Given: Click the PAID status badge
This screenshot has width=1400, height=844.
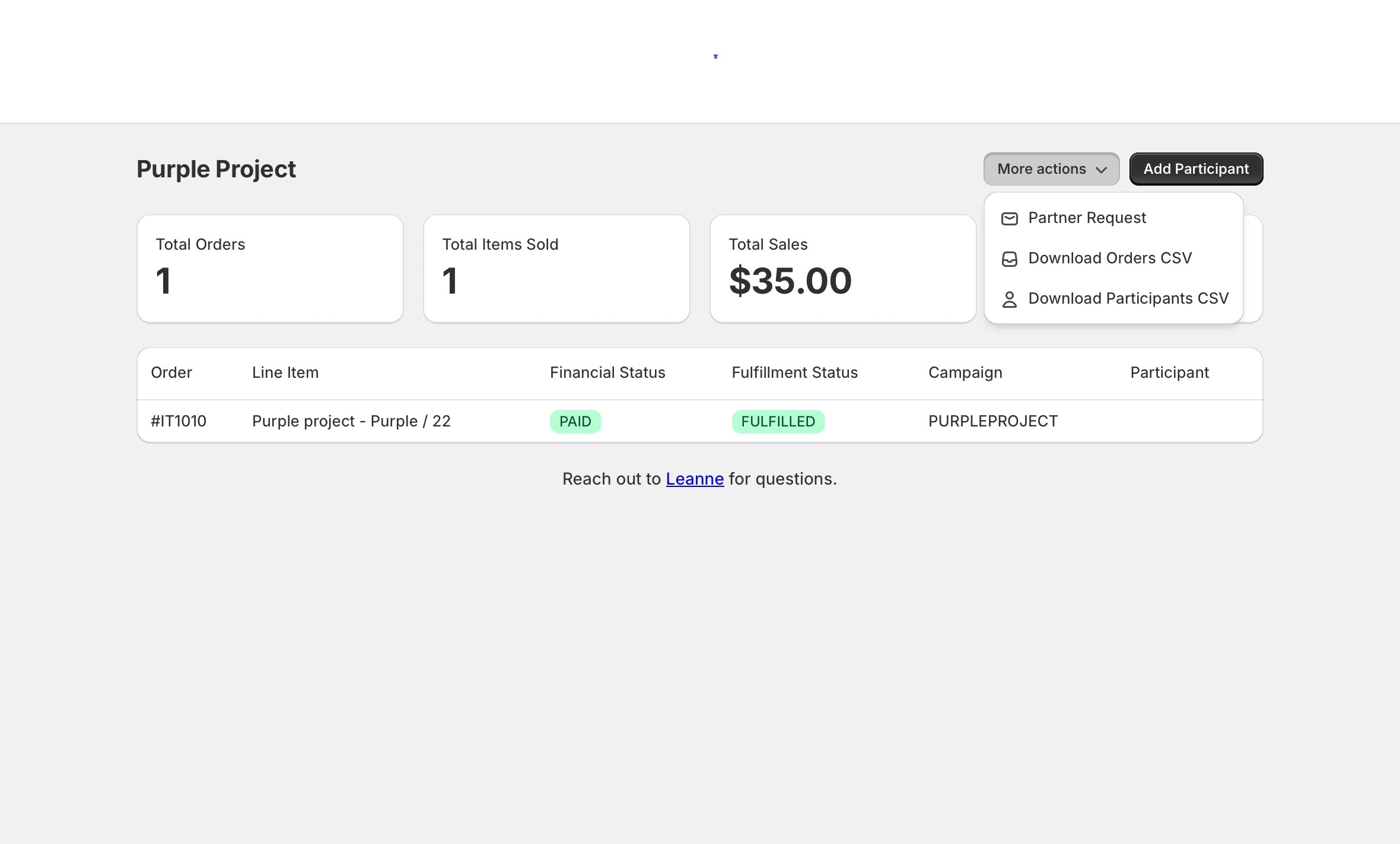Looking at the screenshot, I should [575, 422].
